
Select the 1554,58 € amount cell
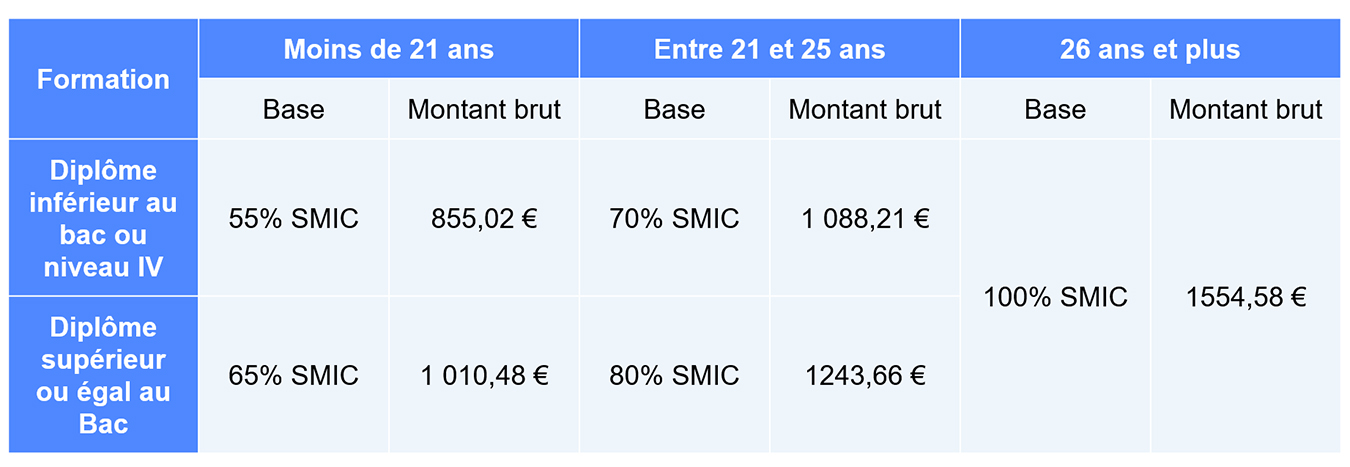click(x=1246, y=297)
